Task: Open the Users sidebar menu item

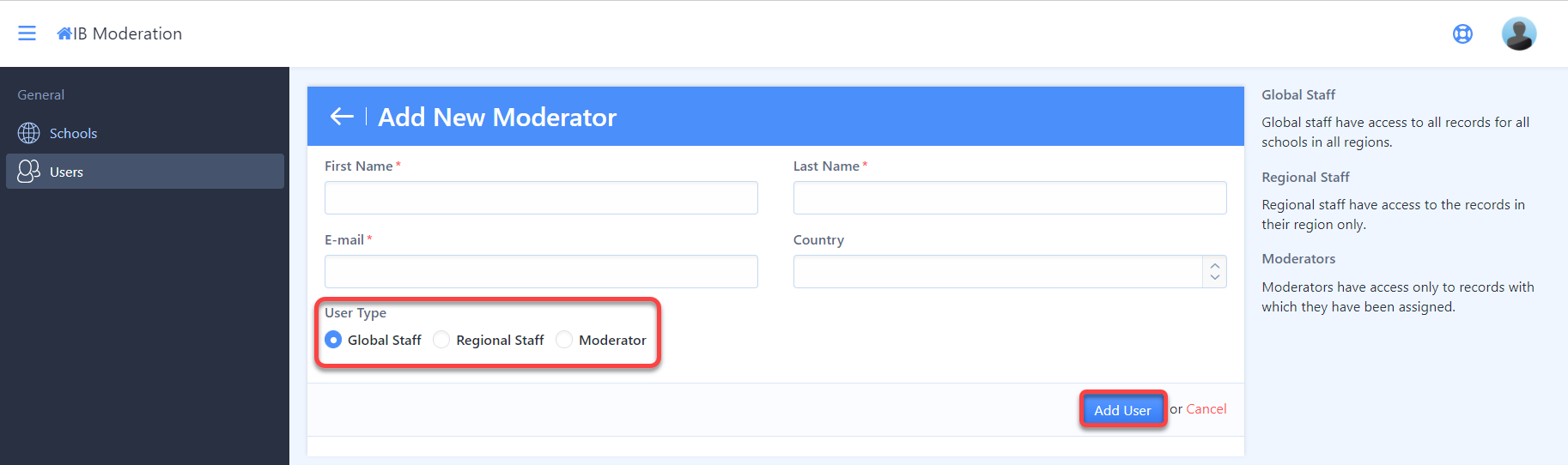Action: [x=145, y=172]
